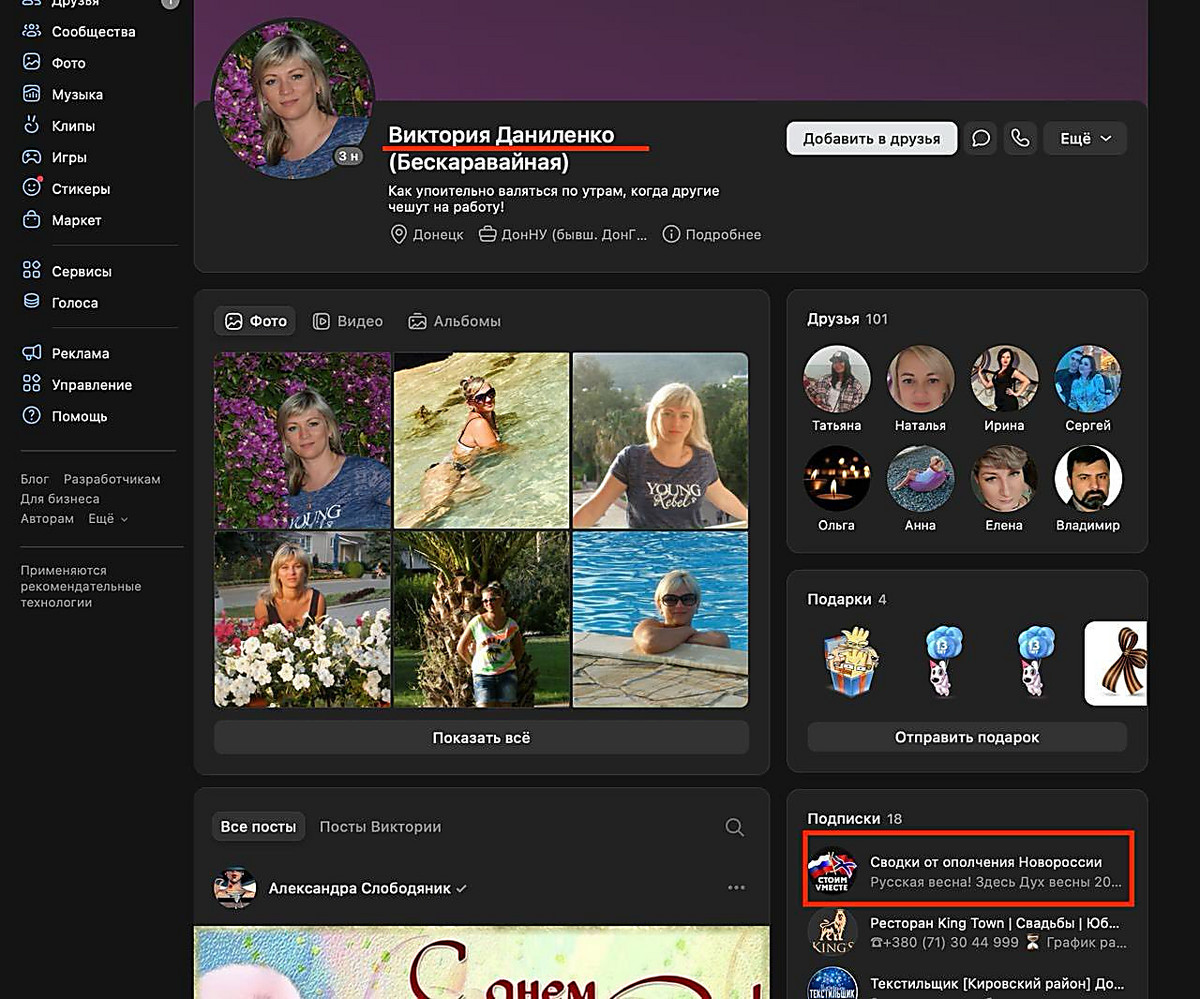Click Отправить подарок button

point(966,737)
